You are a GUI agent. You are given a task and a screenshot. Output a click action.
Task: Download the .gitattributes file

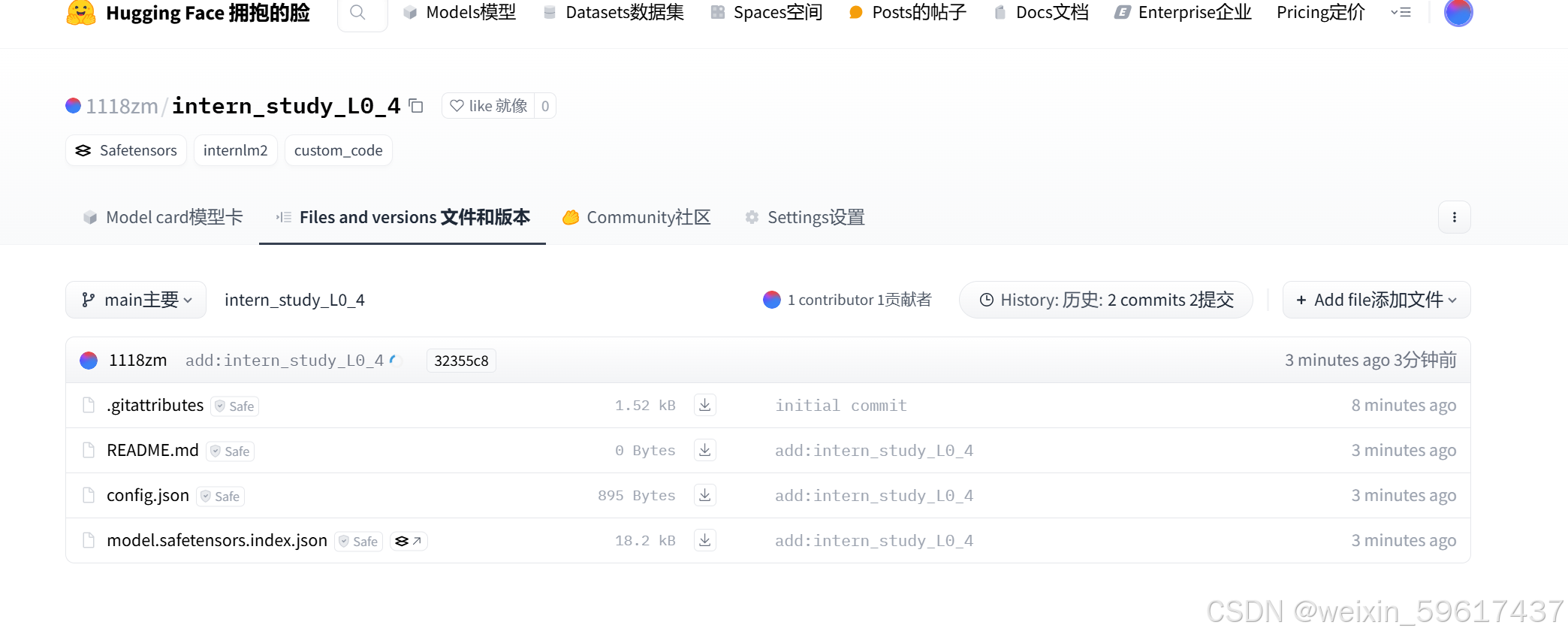coord(704,405)
